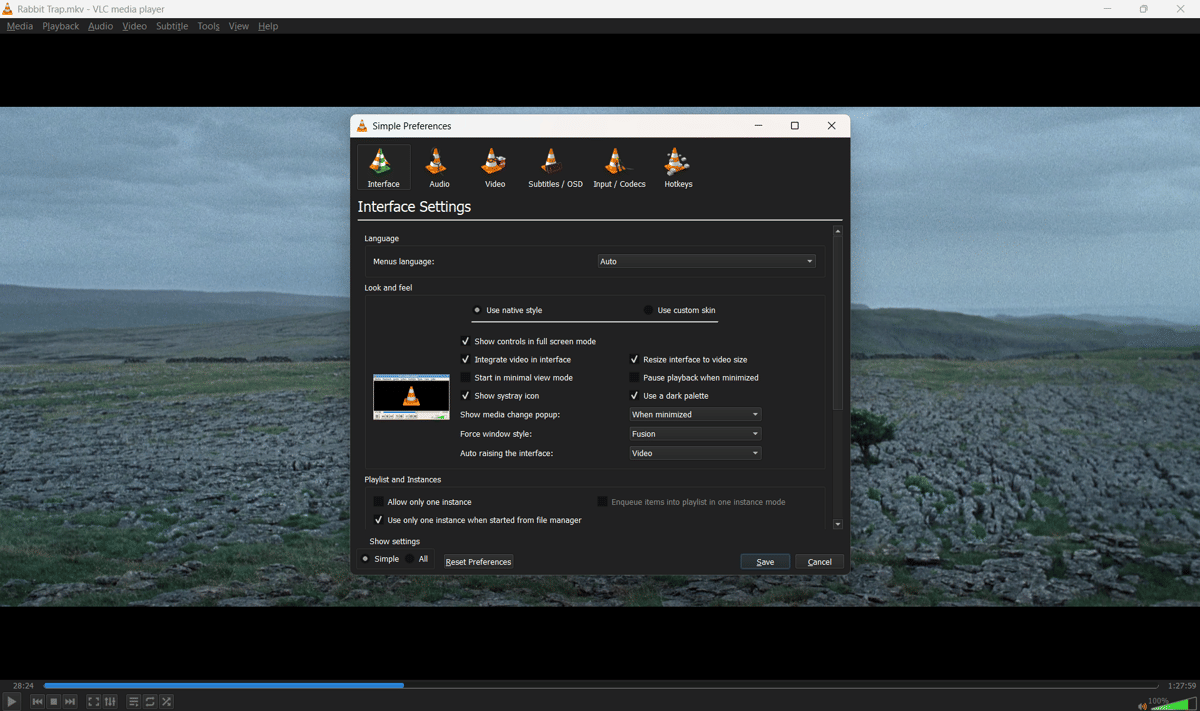Image resolution: width=1200 pixels, height=711 pixels.
Task: Click the playback seek bar
Action: click(600, 685)
